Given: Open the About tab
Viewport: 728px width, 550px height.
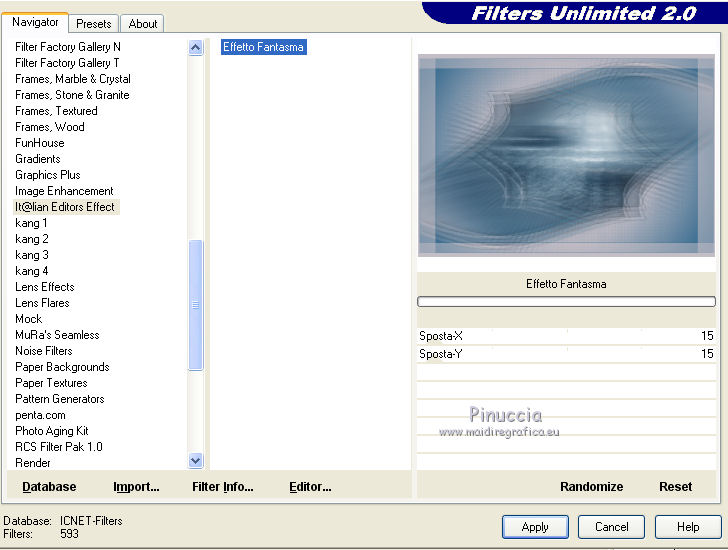Looking at the screenshot, I should pyautogui.click(x=143, y=24).
